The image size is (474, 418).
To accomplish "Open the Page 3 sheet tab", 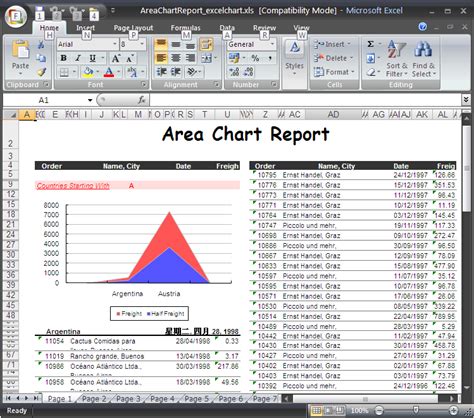I will pyautogui.click(x=128, y=399).
